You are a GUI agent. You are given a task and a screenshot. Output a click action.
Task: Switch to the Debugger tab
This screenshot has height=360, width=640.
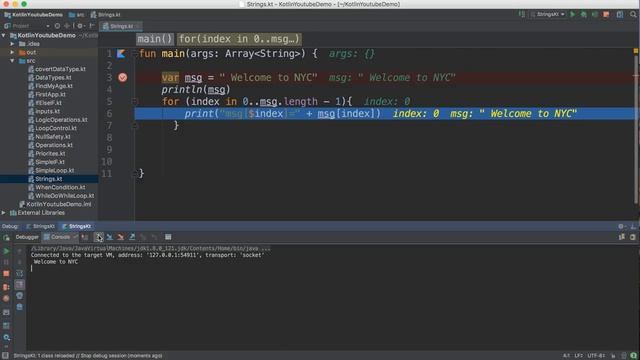coord(27,237)
